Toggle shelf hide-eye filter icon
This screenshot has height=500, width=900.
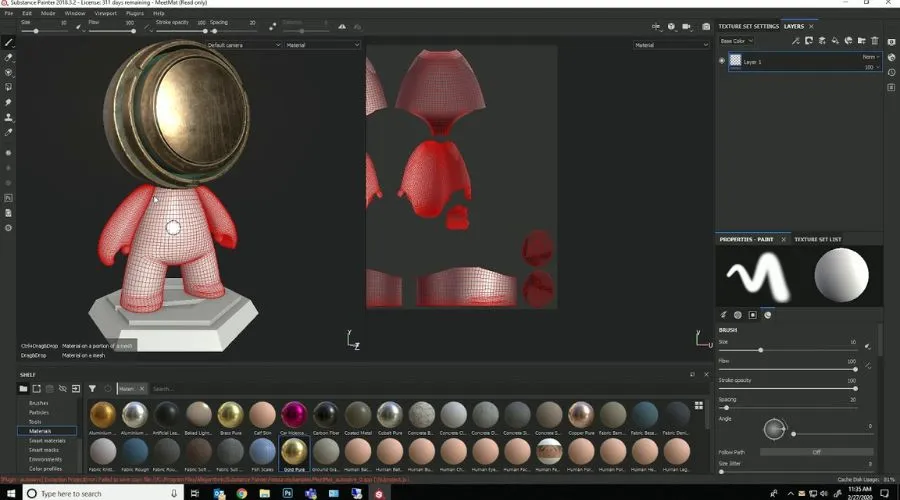point(63,389)
